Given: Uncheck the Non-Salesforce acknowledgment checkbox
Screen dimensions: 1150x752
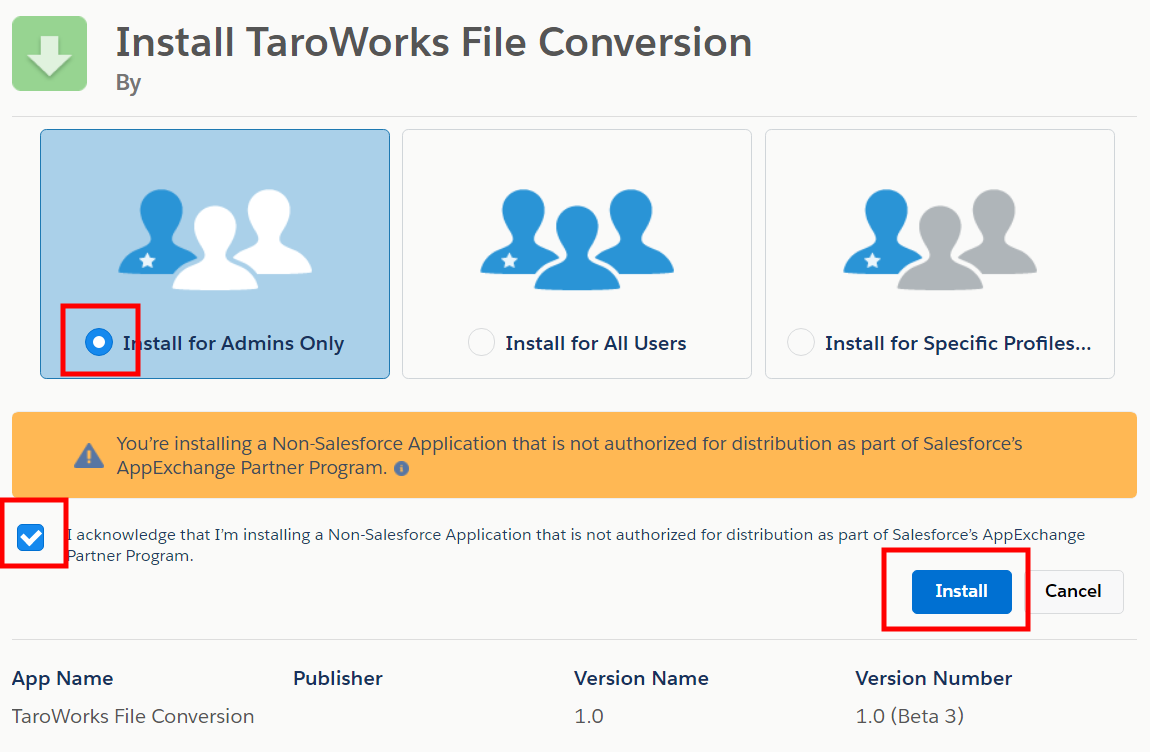Looking at the screenshot, I should 31,538.
